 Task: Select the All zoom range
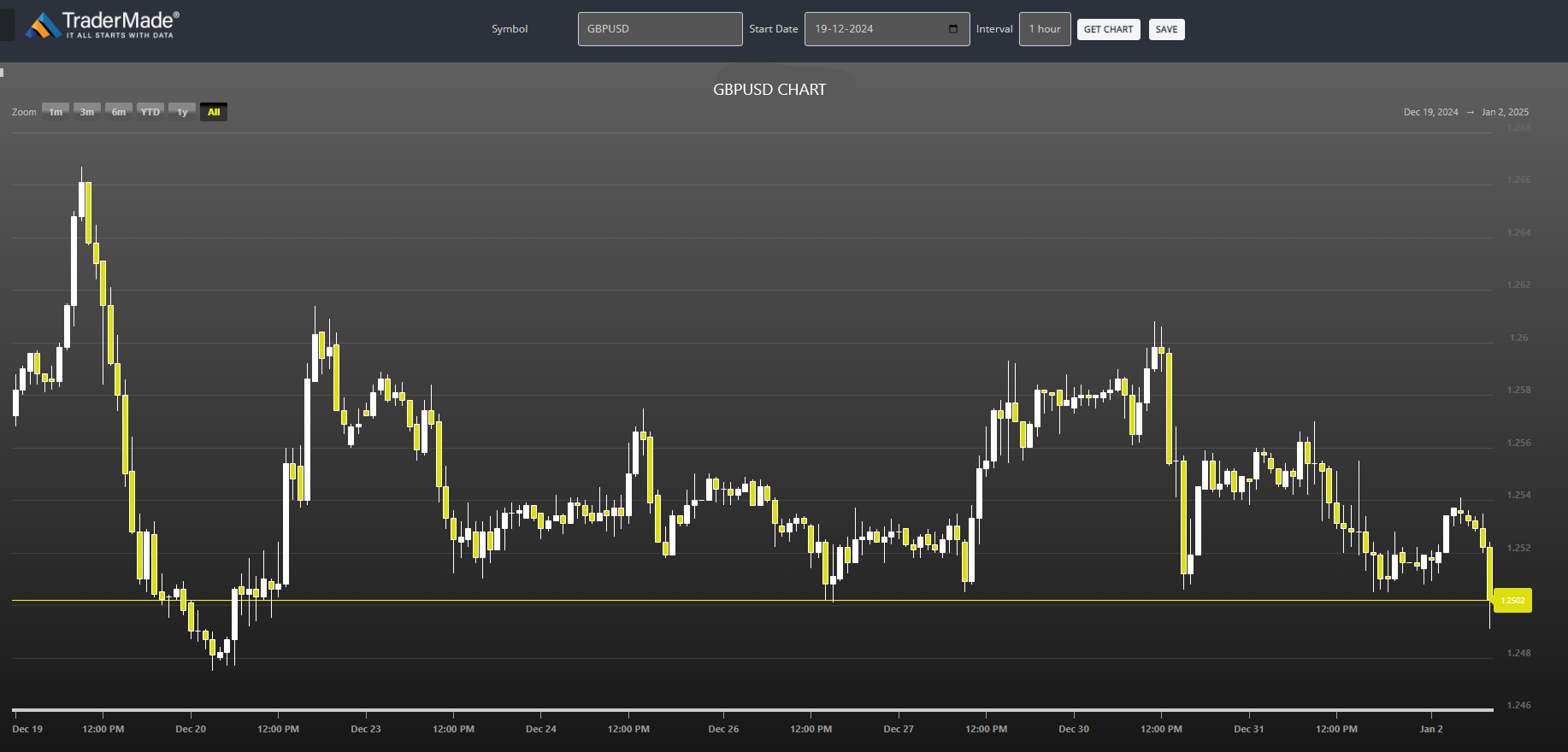click(x=214, y=112)
